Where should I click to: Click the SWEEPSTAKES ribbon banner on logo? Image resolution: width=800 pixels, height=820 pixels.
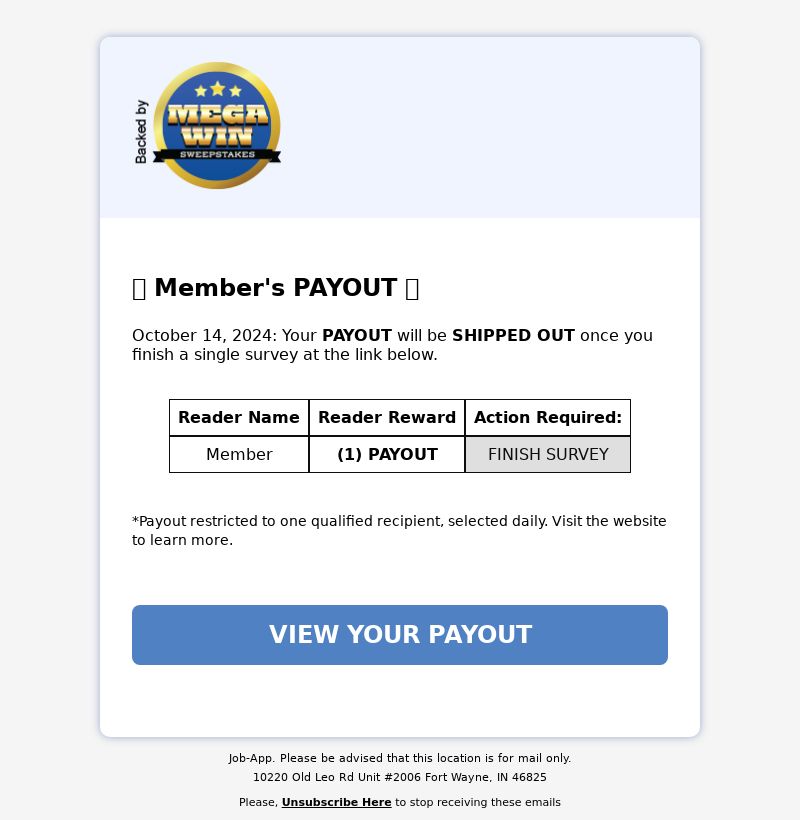[x=217, y=155]
